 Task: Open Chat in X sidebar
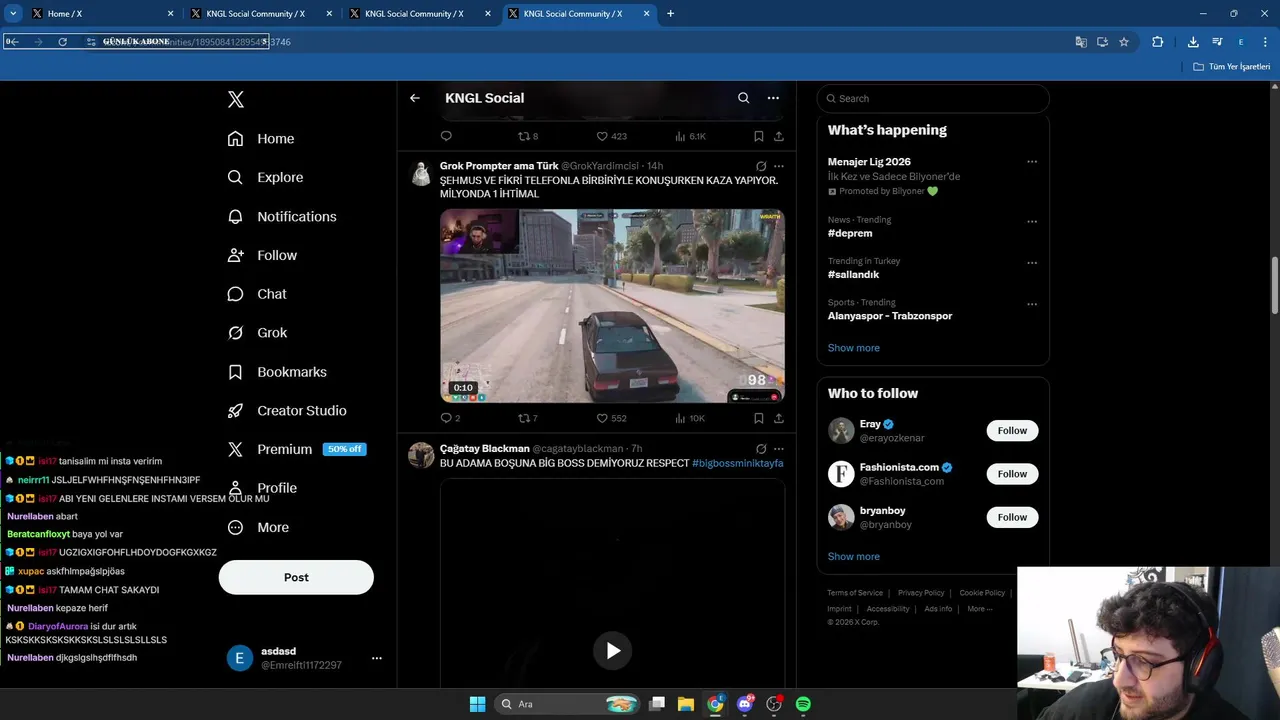(x=257, y=294)
